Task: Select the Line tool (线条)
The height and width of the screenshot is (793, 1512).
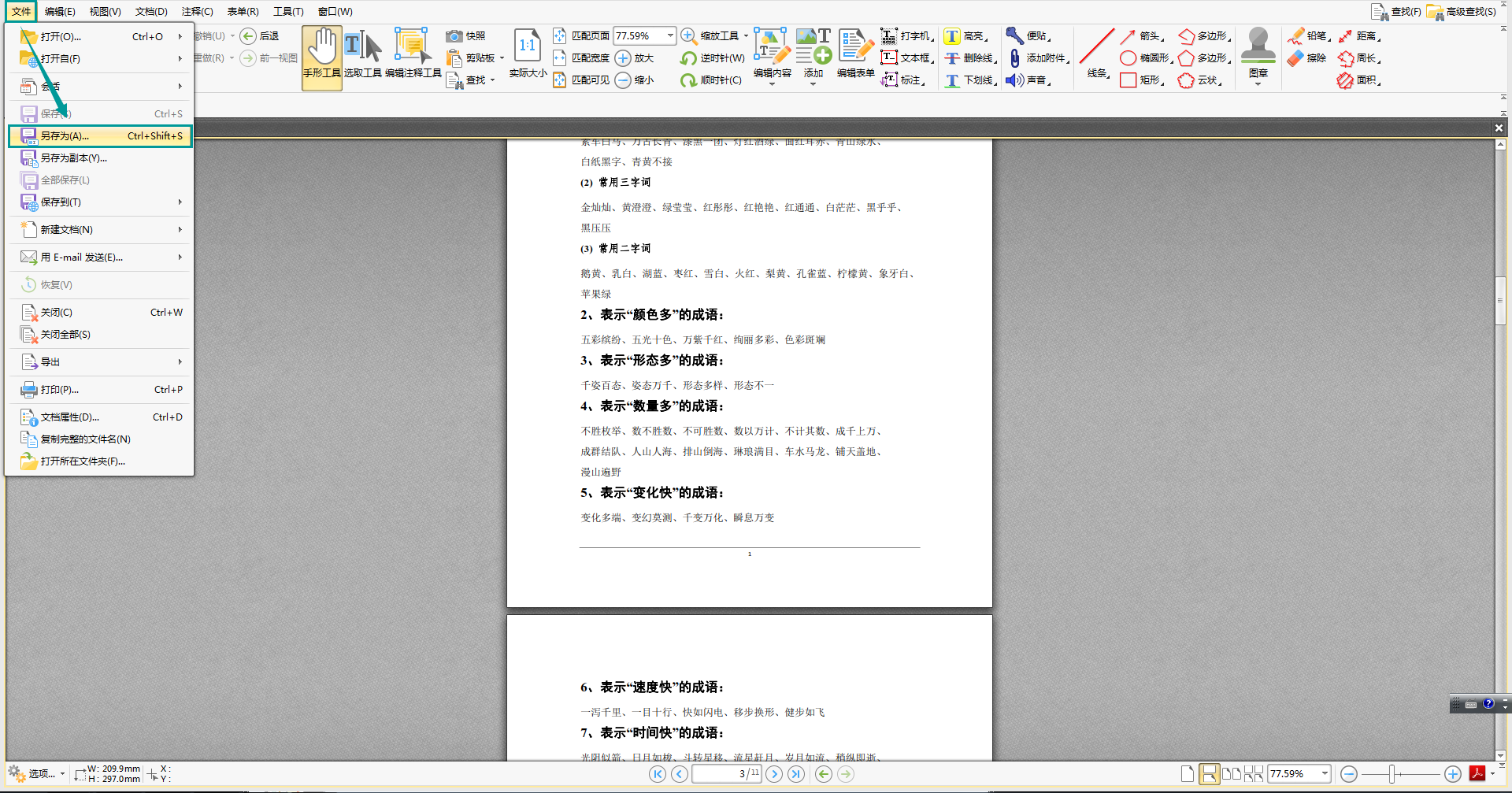Action: [x=1097, y=54]
